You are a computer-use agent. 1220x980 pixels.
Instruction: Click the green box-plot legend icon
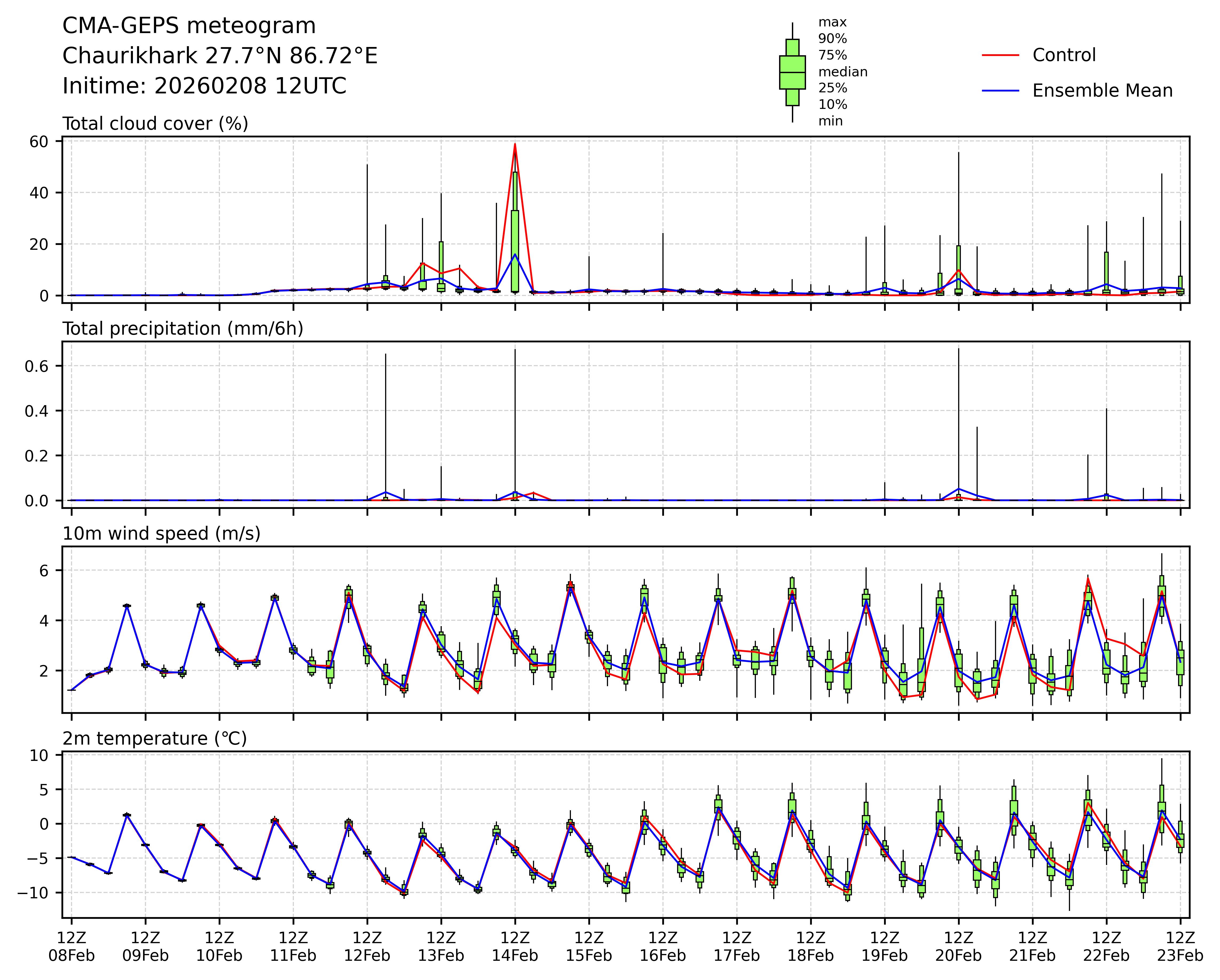(x=792, y=72)
